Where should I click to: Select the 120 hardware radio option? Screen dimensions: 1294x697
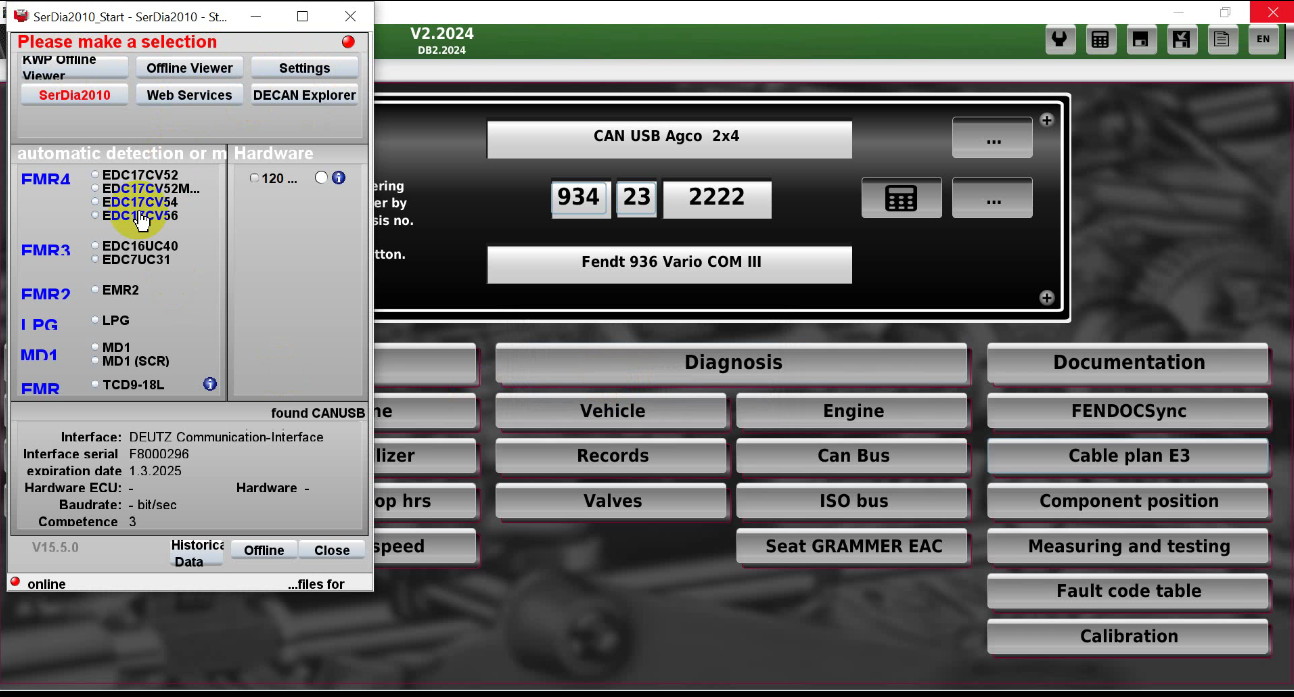[x=254, y=178]
